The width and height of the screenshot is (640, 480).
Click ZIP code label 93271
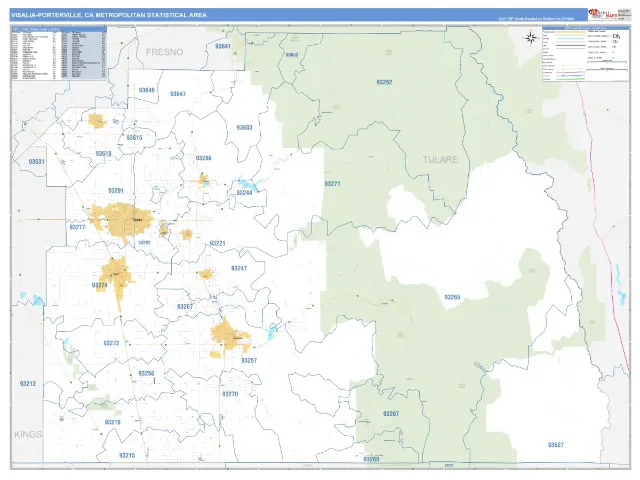coord(332,184)
